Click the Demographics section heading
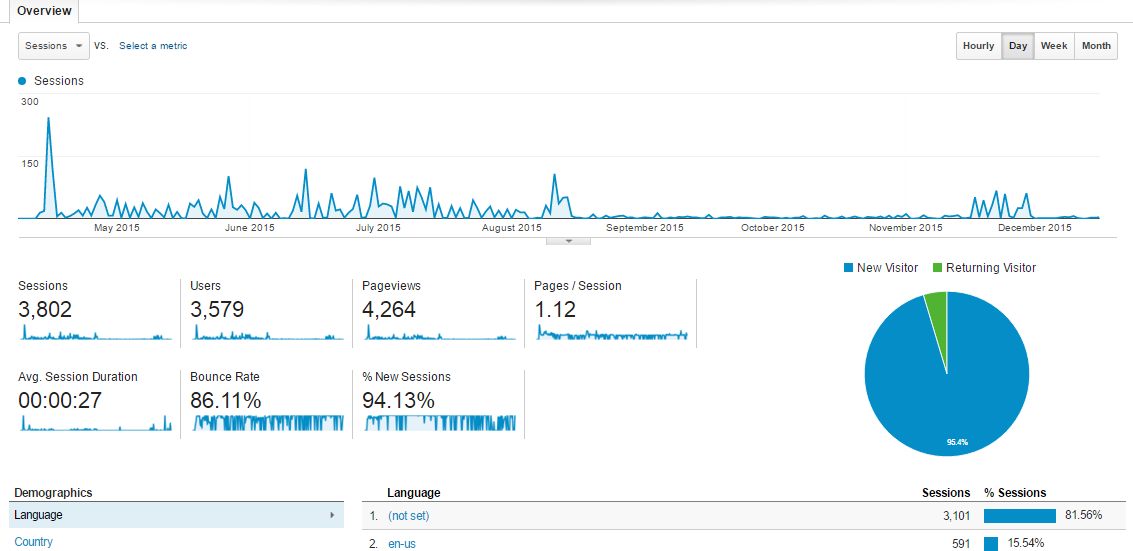The width and height of the screenshot is (1133, 551). 53,493
